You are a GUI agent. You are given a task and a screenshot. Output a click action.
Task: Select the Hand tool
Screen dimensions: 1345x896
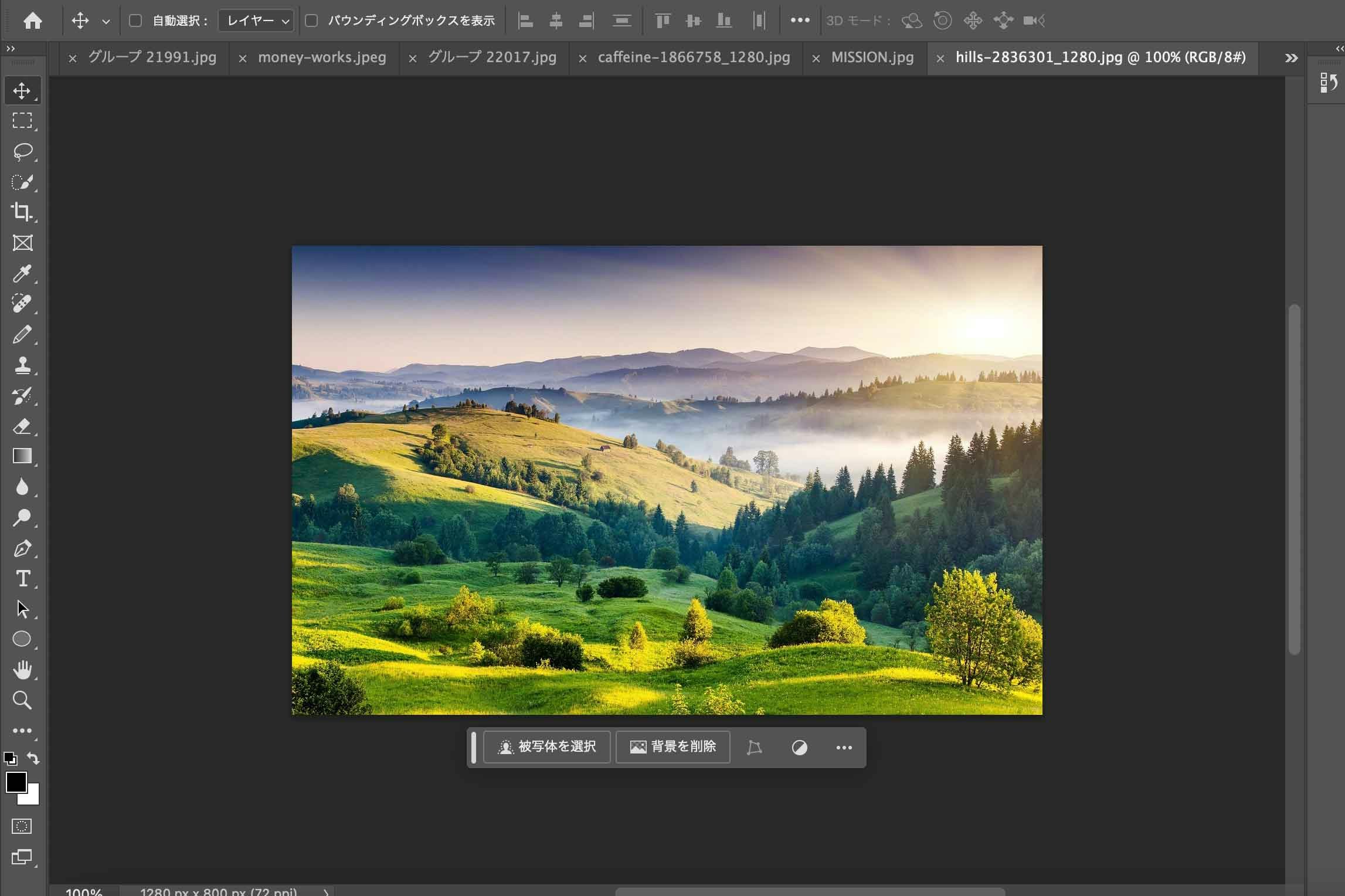coord(22,670)
